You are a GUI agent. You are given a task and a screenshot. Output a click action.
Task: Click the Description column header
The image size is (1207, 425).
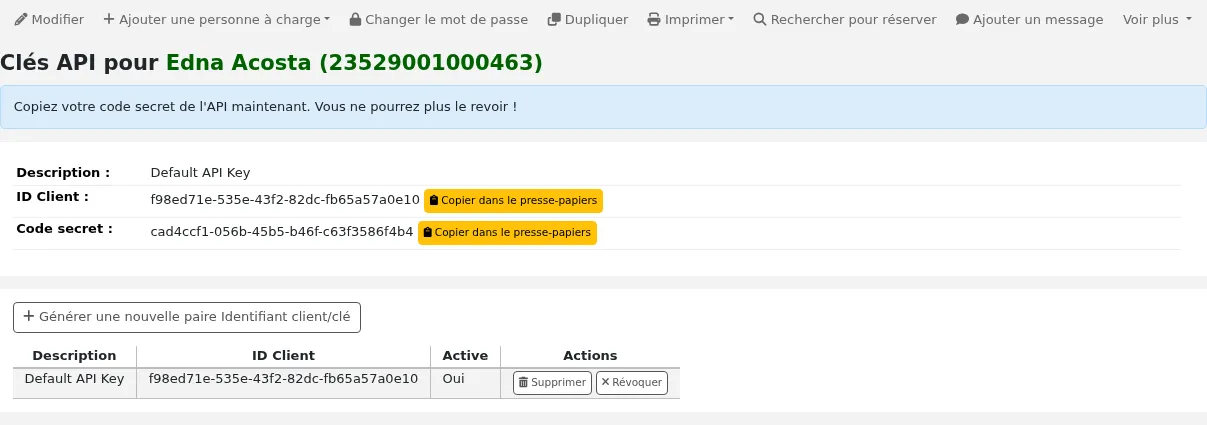74,355
